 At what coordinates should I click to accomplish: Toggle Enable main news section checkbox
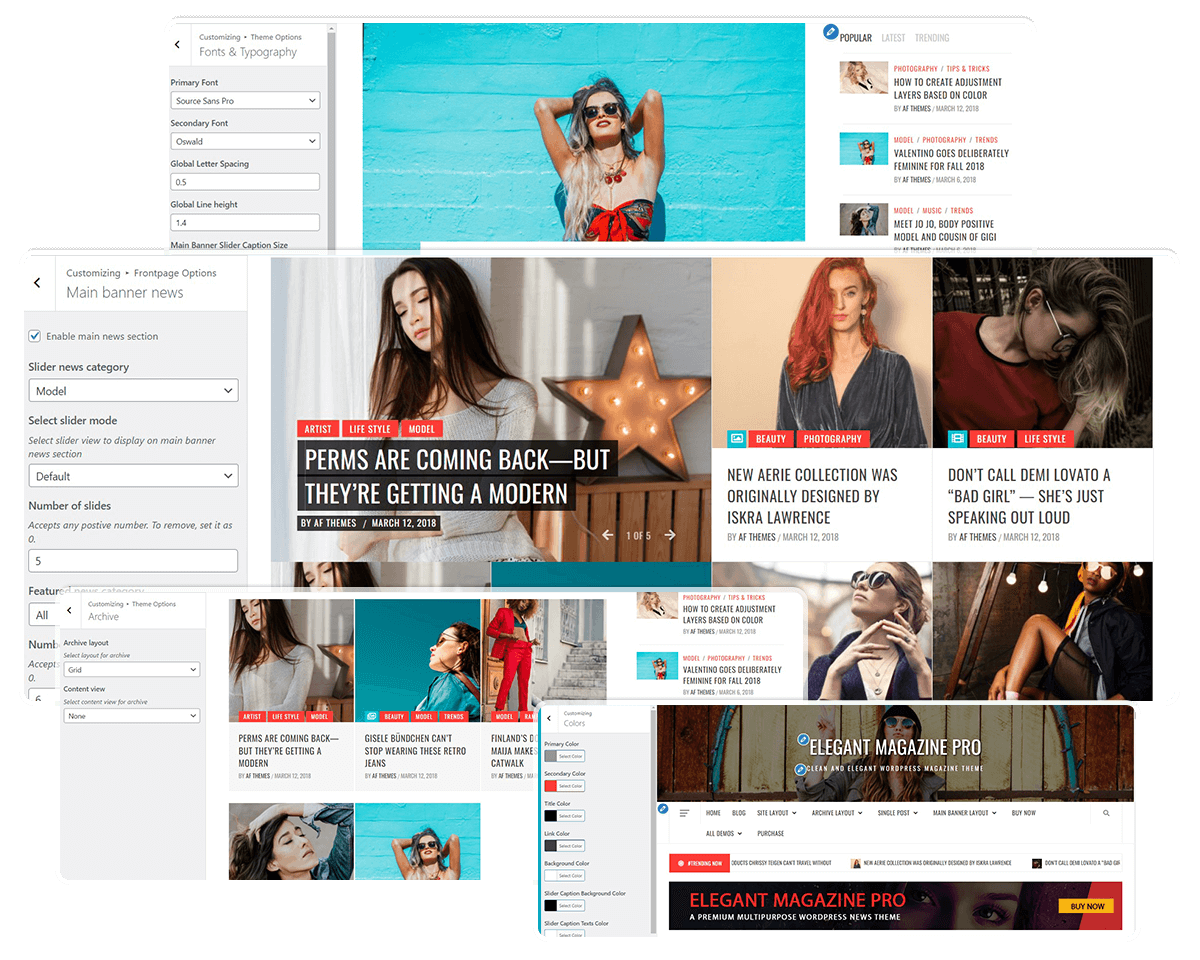point(35,336)
